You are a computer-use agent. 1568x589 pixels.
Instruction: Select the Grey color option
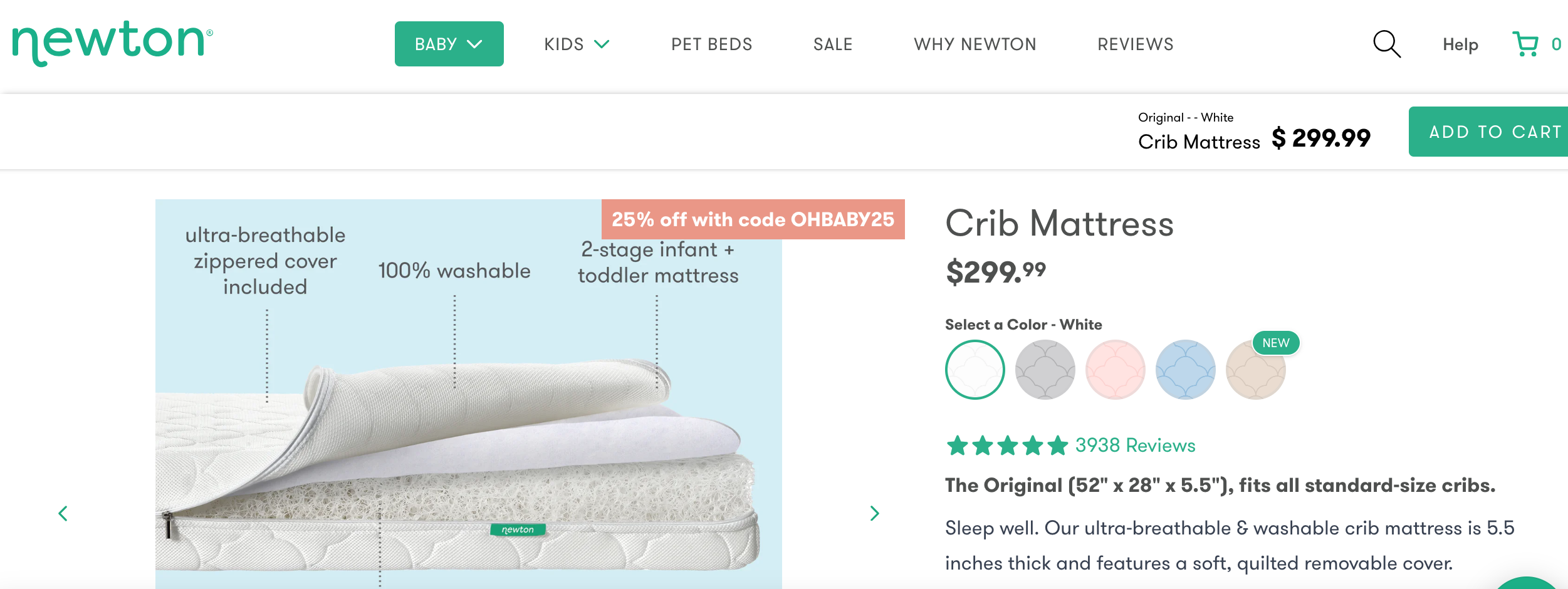coord(1045,370)
